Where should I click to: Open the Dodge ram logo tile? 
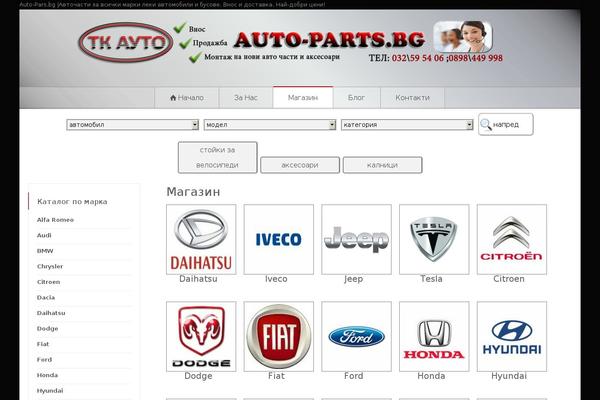[201, 336]
